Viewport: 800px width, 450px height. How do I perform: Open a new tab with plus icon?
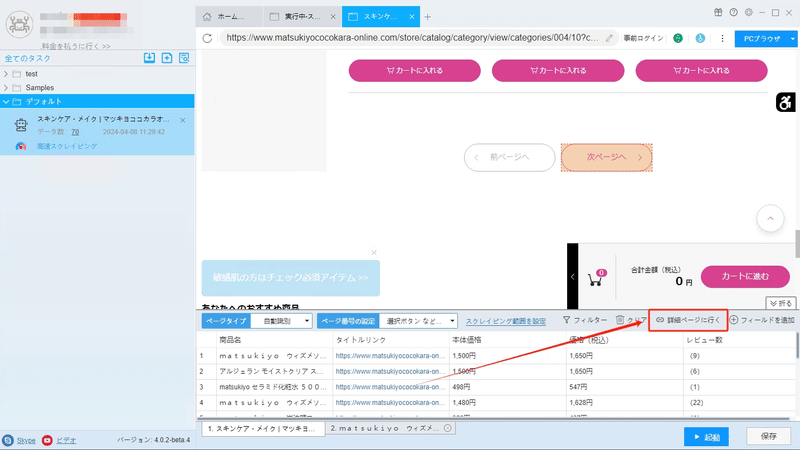pyautogui.click(x=428, y=17)
